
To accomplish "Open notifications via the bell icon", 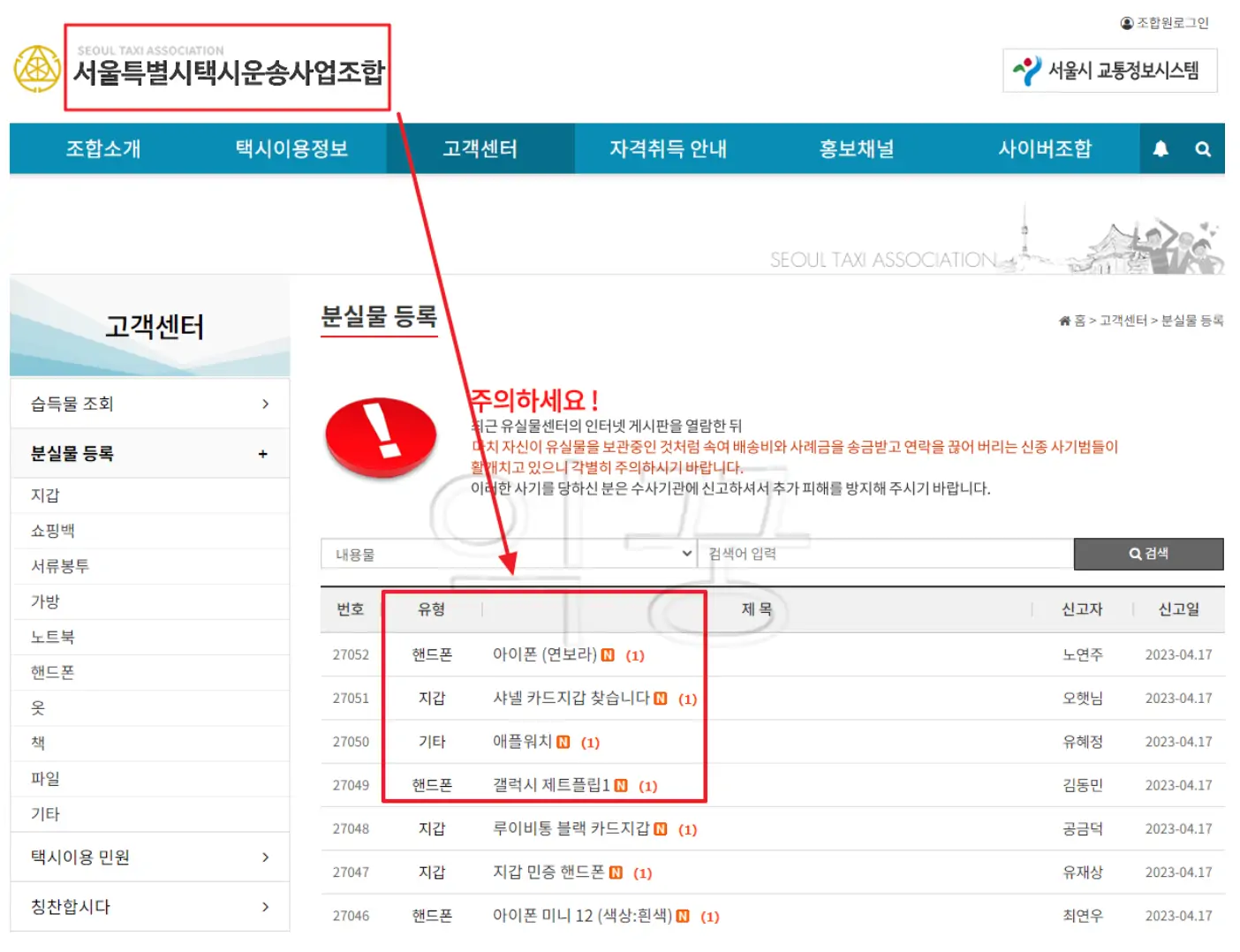I will coord(1161,148).
